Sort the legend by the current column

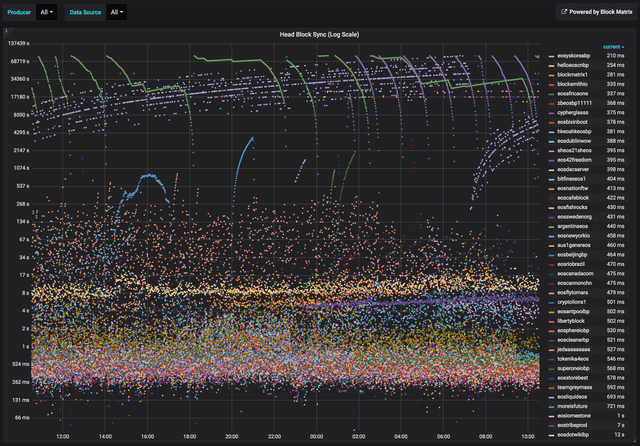[x=612, y=46]
